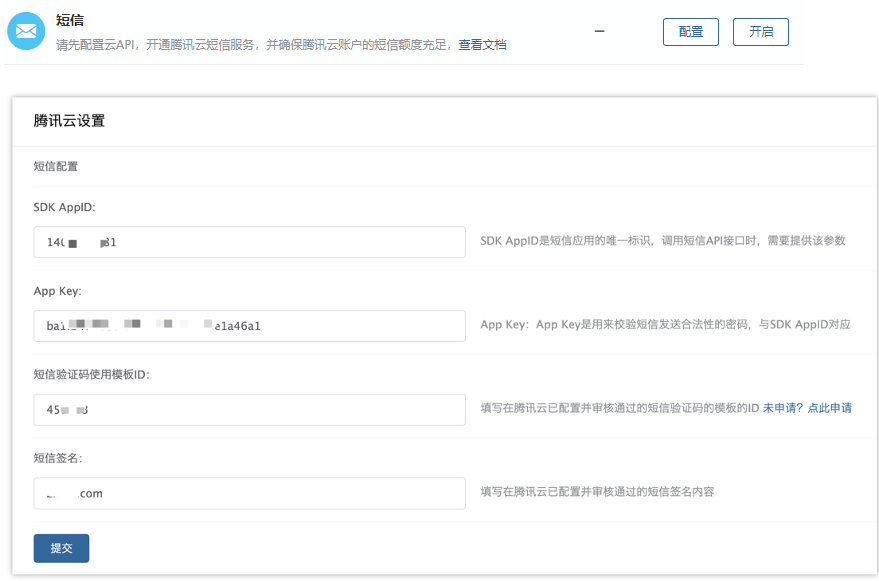
Task: Click the 短信配置 section label
Action: tap(55, 166)
